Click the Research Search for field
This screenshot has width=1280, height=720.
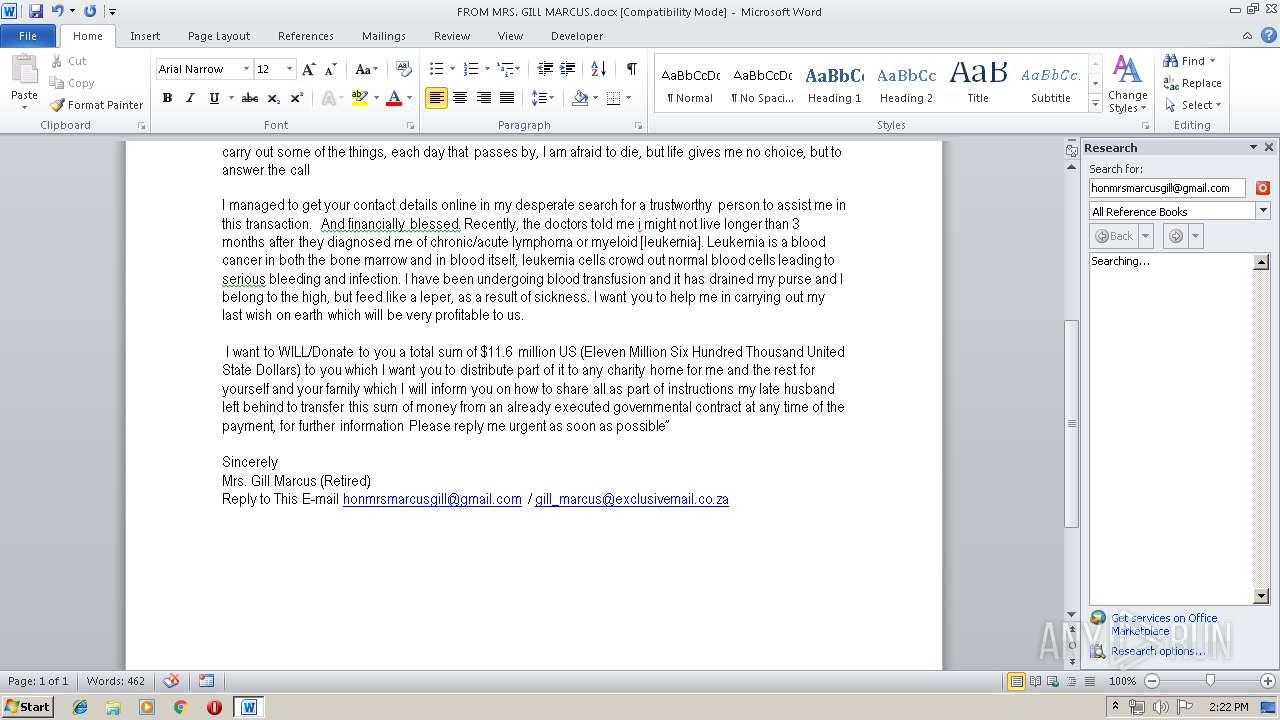[1167, 188]
